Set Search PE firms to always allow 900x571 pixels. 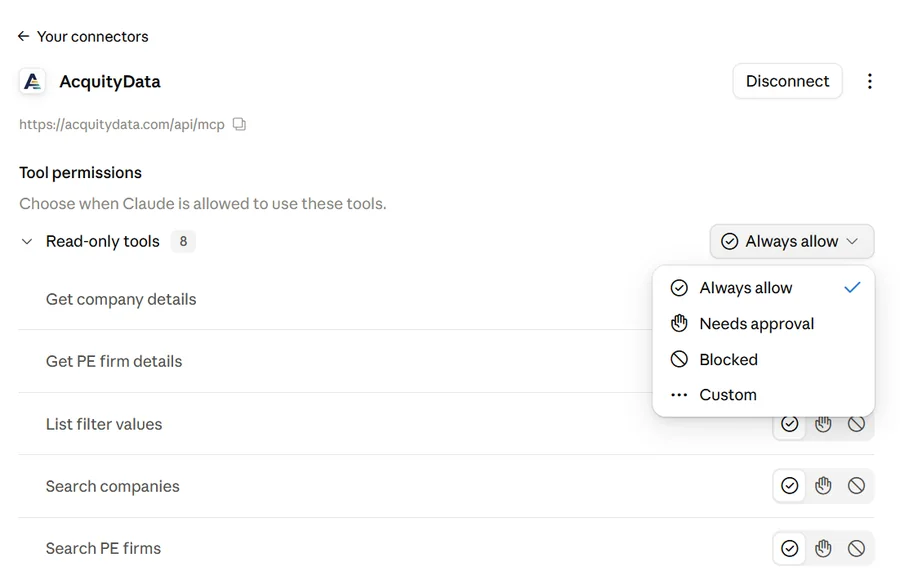789,549
